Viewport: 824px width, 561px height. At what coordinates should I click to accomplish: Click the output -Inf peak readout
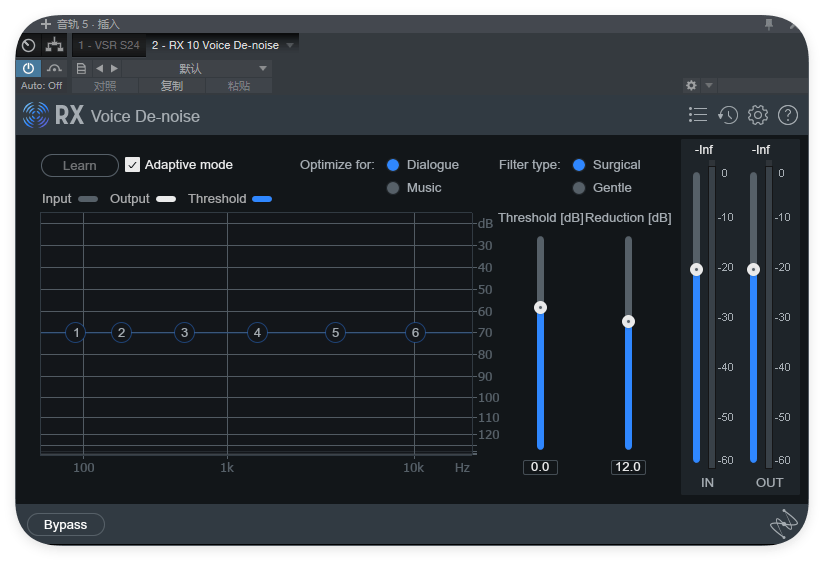pos(760,150)
